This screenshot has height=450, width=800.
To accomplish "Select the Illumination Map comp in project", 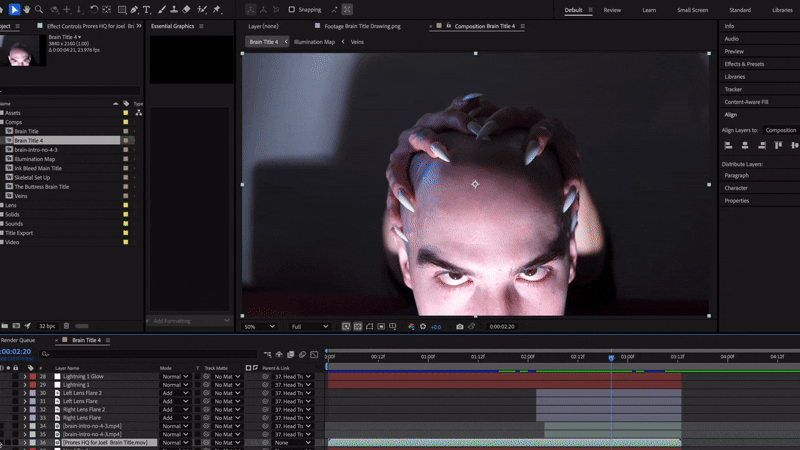I will coord(35,159).
